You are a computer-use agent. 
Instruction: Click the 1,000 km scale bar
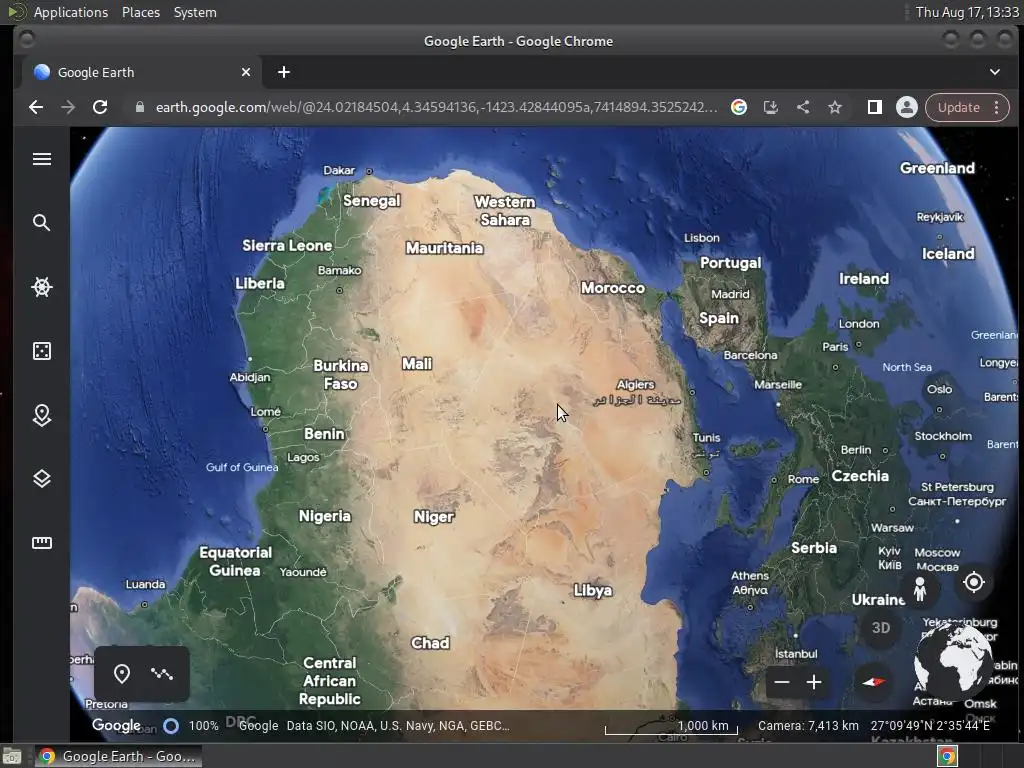pyautogui.click(x=671, y=727)
